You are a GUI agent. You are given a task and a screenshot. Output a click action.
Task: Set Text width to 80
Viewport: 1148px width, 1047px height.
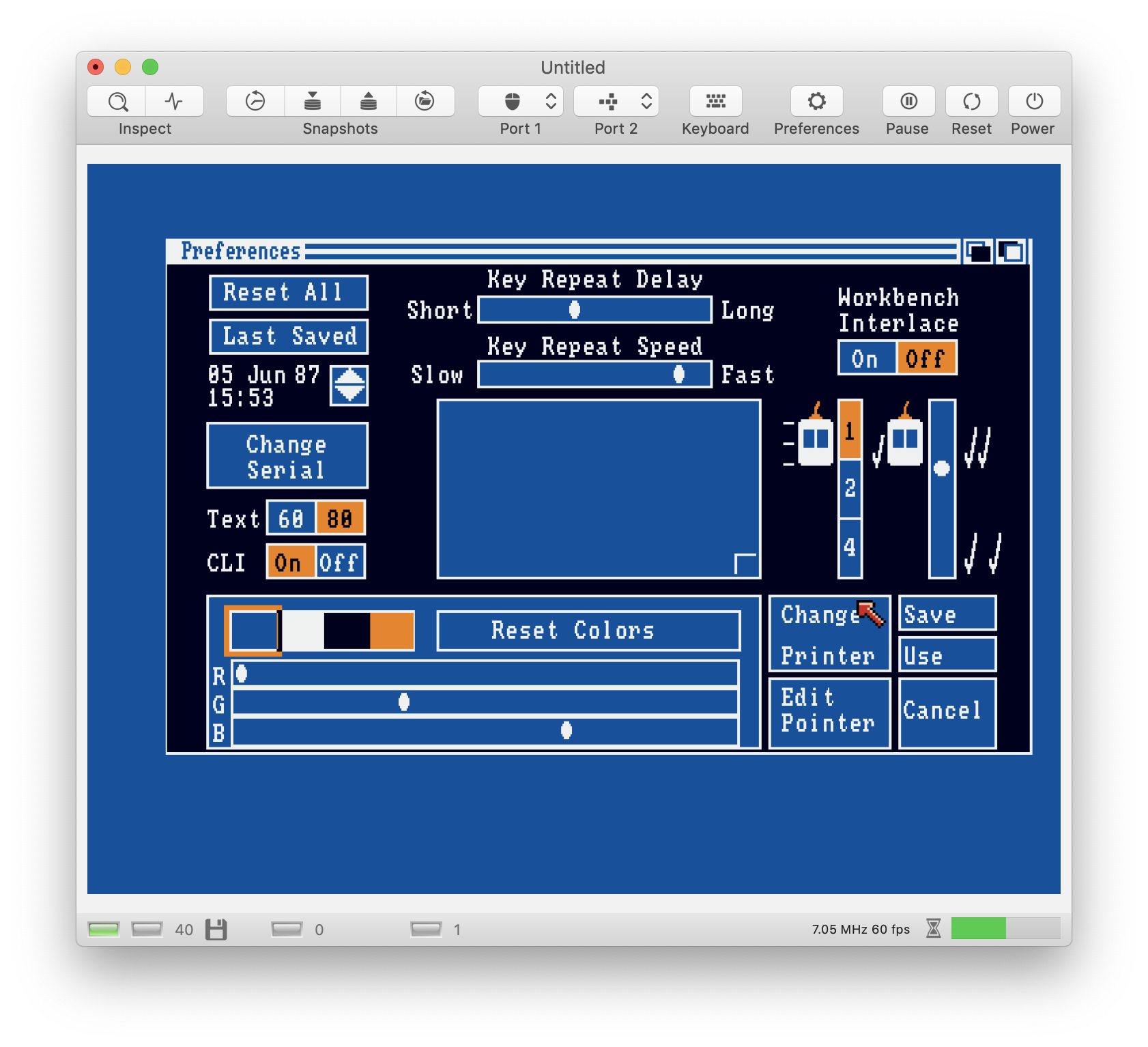coord(341,519)
